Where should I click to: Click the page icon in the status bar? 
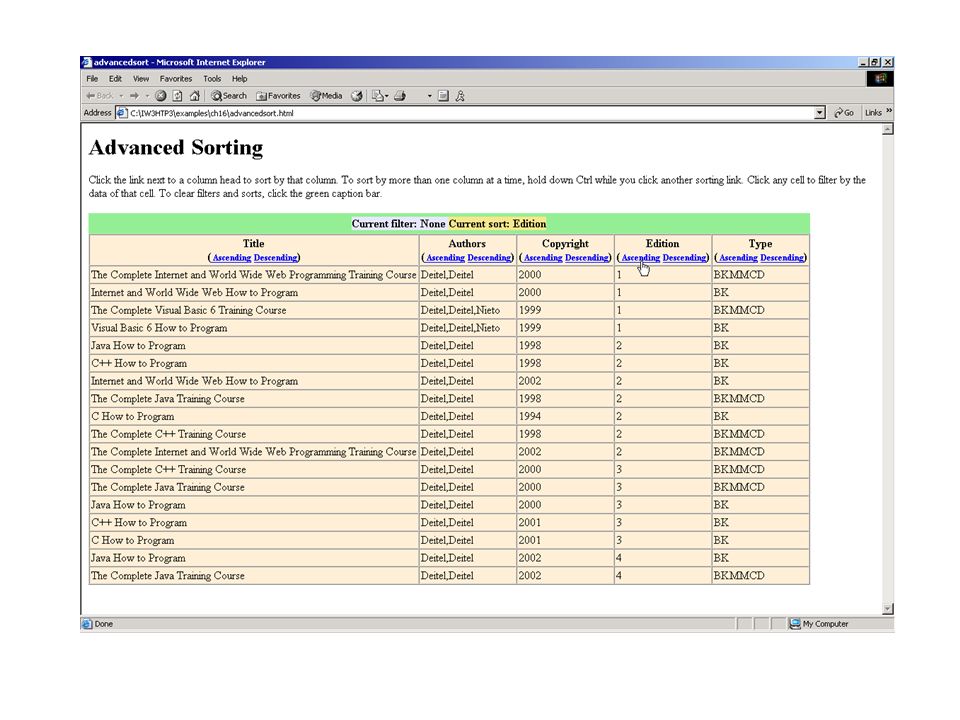87,624
